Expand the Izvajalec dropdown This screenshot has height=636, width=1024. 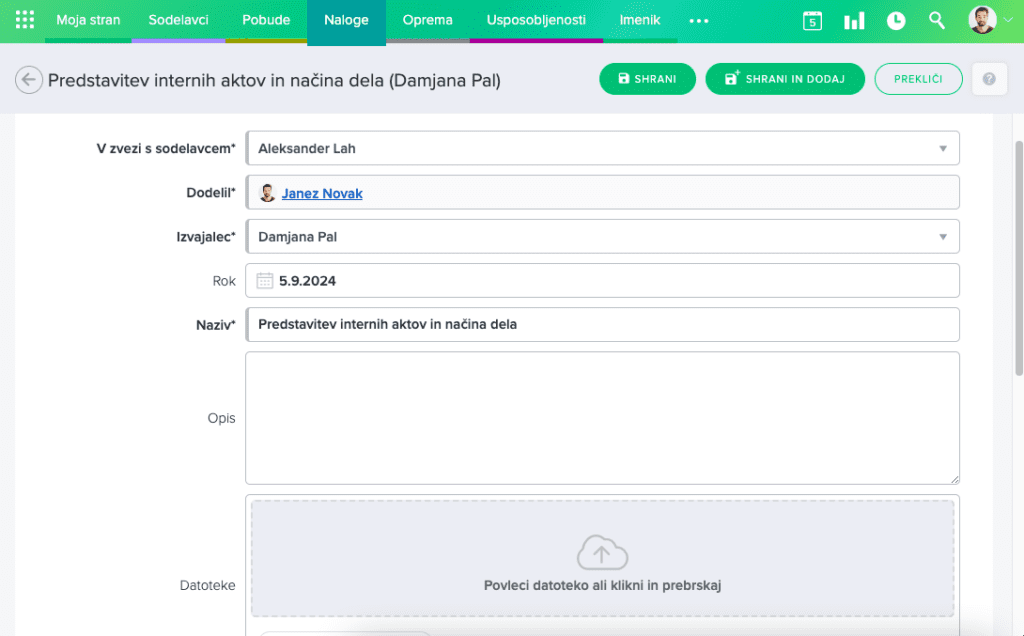(942, 237)
